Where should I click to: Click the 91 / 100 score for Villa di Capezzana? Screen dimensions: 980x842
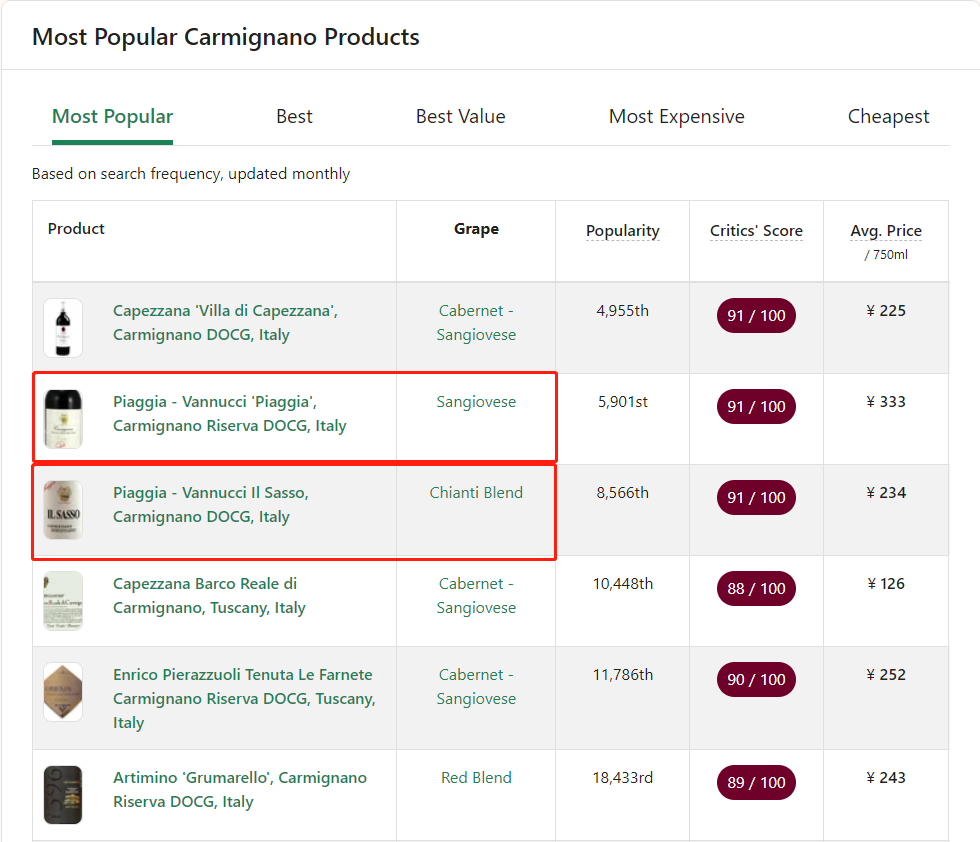pyautogui.click(x=756, y=316)
